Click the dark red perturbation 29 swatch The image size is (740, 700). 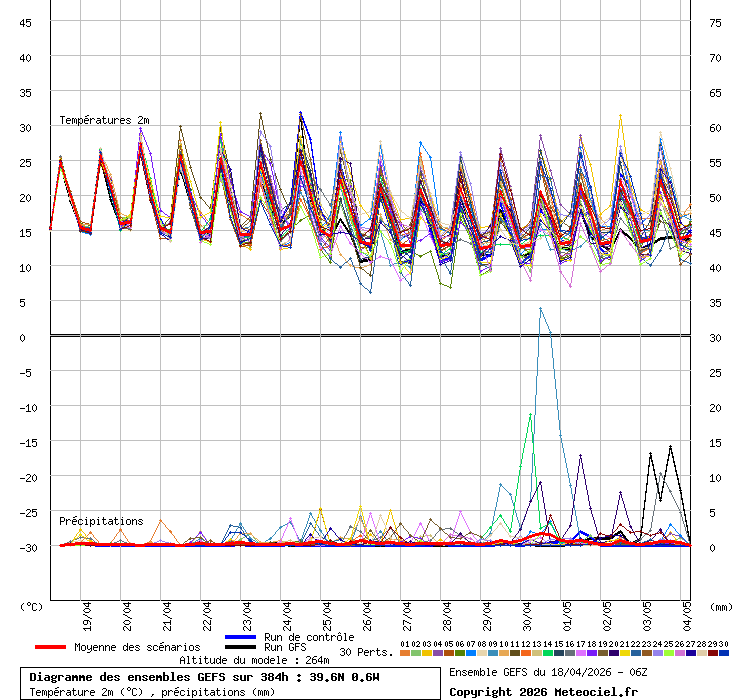point(713,653)
